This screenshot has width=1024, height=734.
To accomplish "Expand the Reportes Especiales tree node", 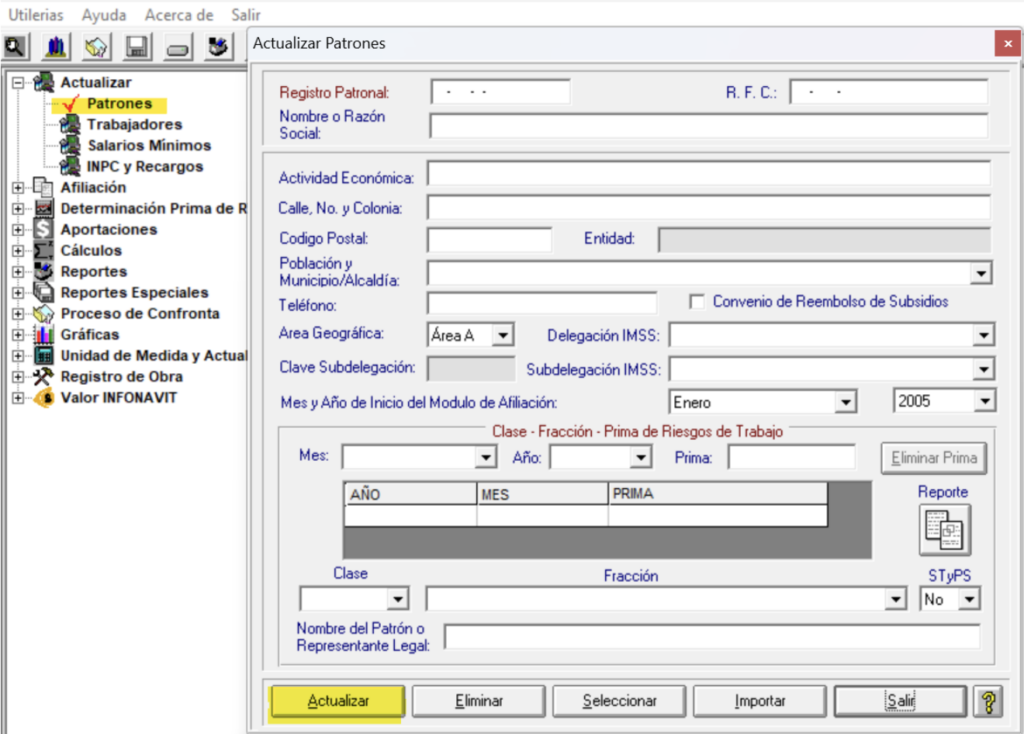I will click(x=18, y=292).
